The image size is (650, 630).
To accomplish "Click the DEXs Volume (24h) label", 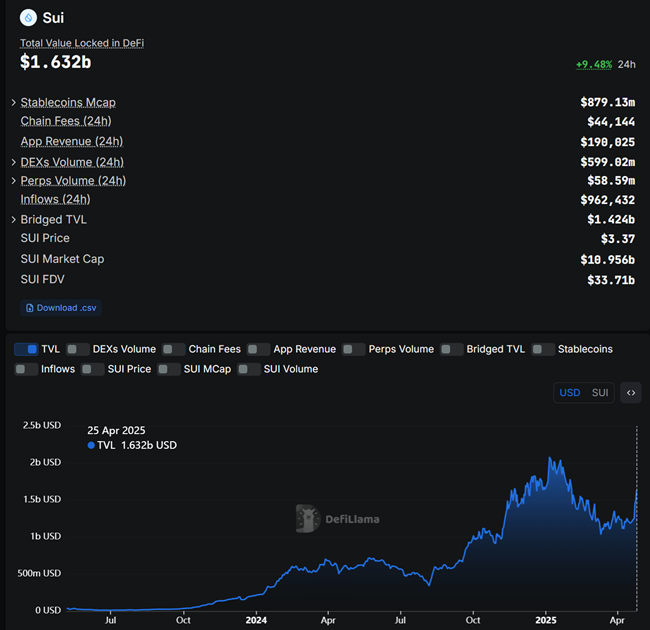I will [x=72, y=162].
